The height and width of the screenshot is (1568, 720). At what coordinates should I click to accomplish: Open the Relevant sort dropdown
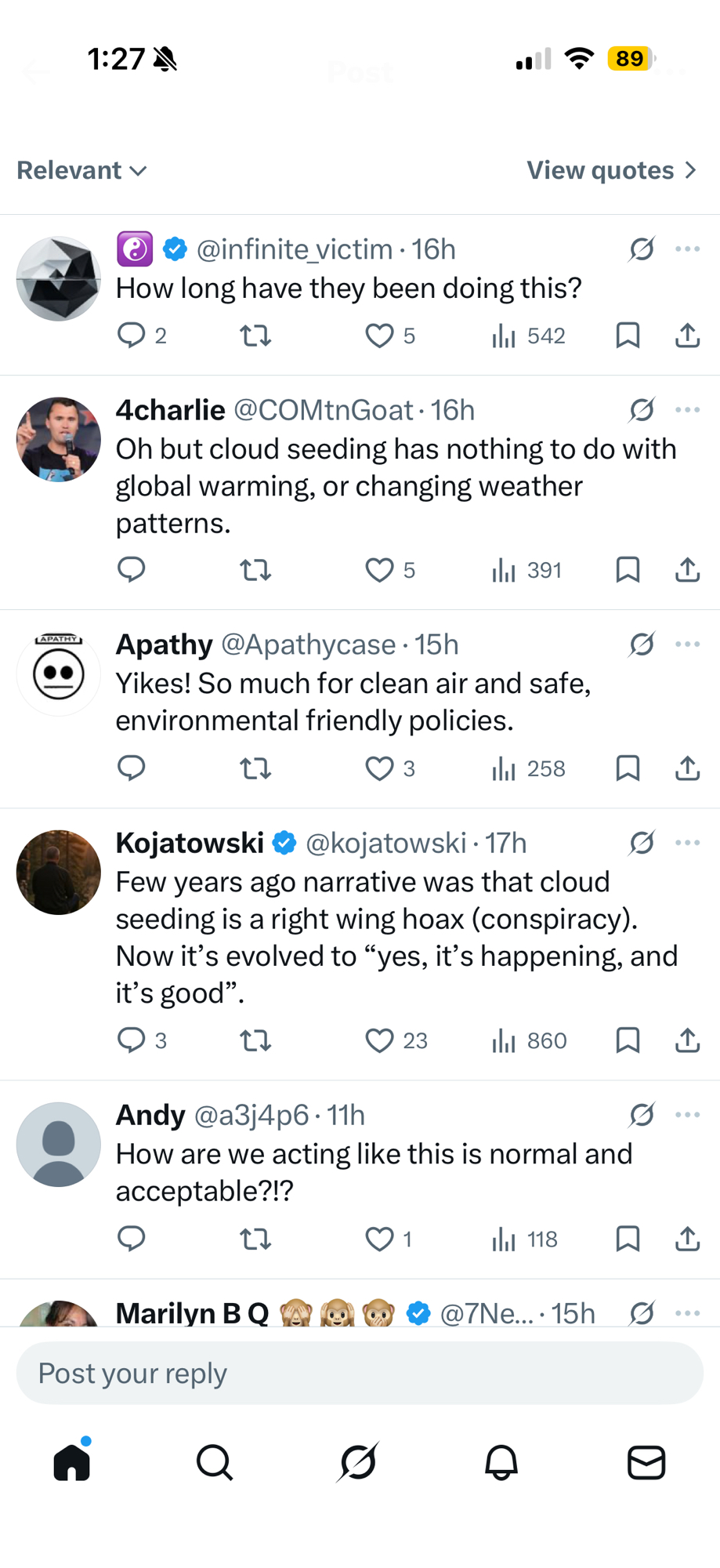tap(82, 170)
